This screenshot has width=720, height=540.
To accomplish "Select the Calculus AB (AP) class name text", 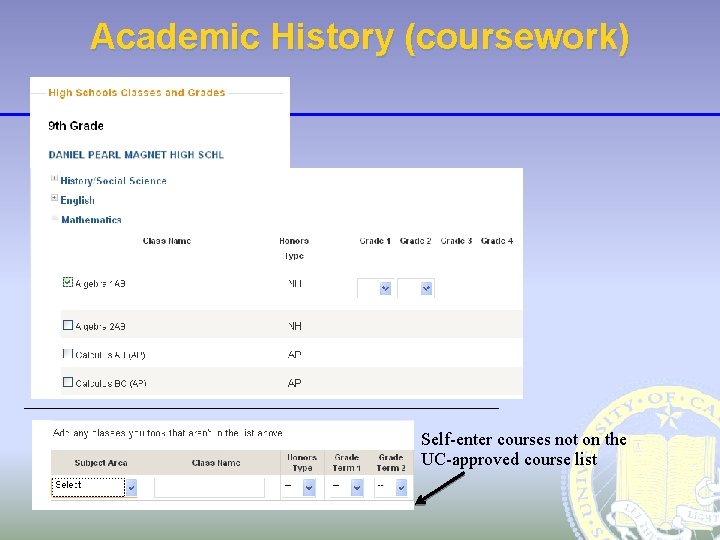I will click(110, 355).
